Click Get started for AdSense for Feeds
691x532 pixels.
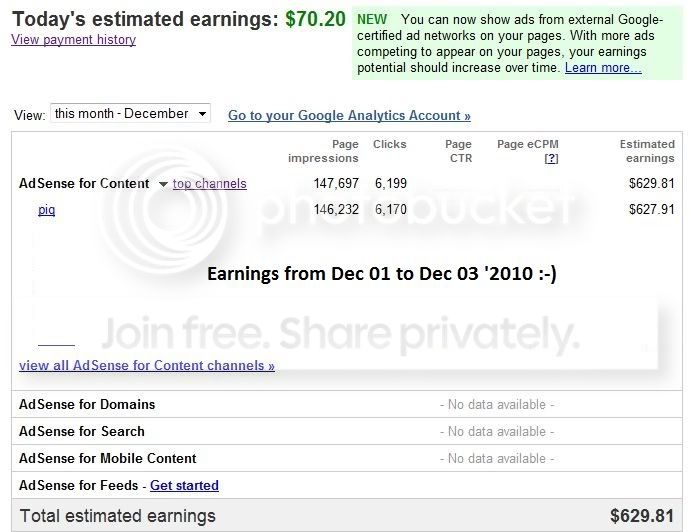click(184, 486)
